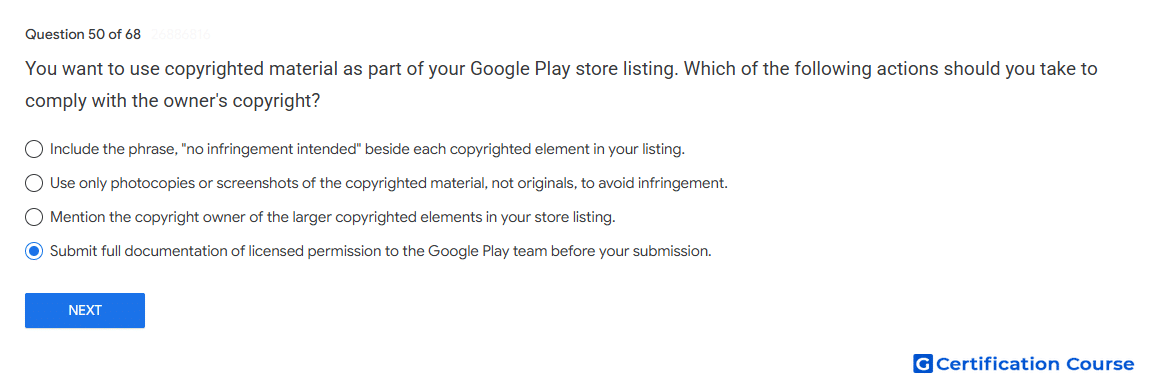Select the "no infringement intended" radio button
Screen dimensions: 1150x383
pyautogui.click(x=34, y=150)
